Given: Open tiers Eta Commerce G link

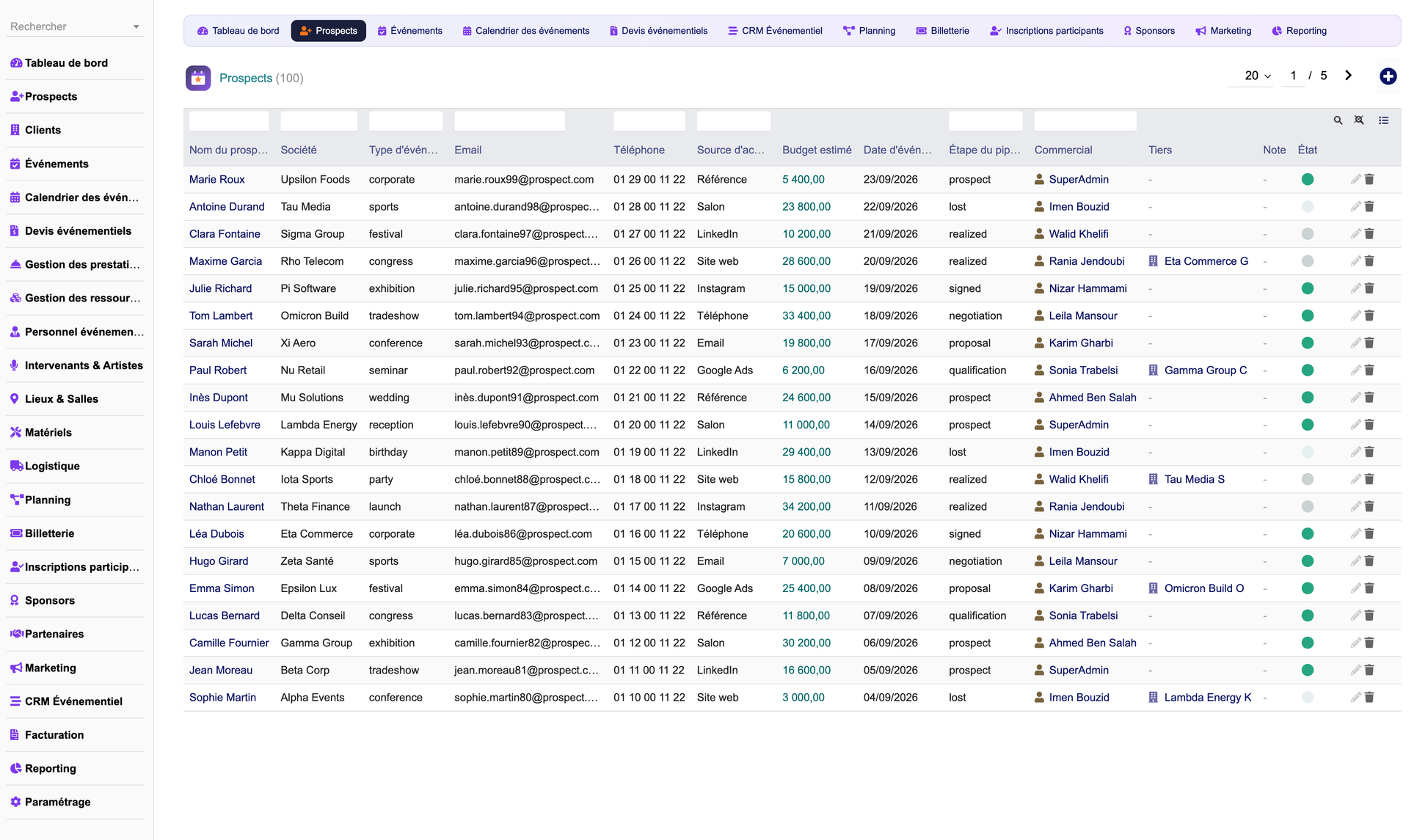Looking at the screenshot, I should [x=1206, y=261].
